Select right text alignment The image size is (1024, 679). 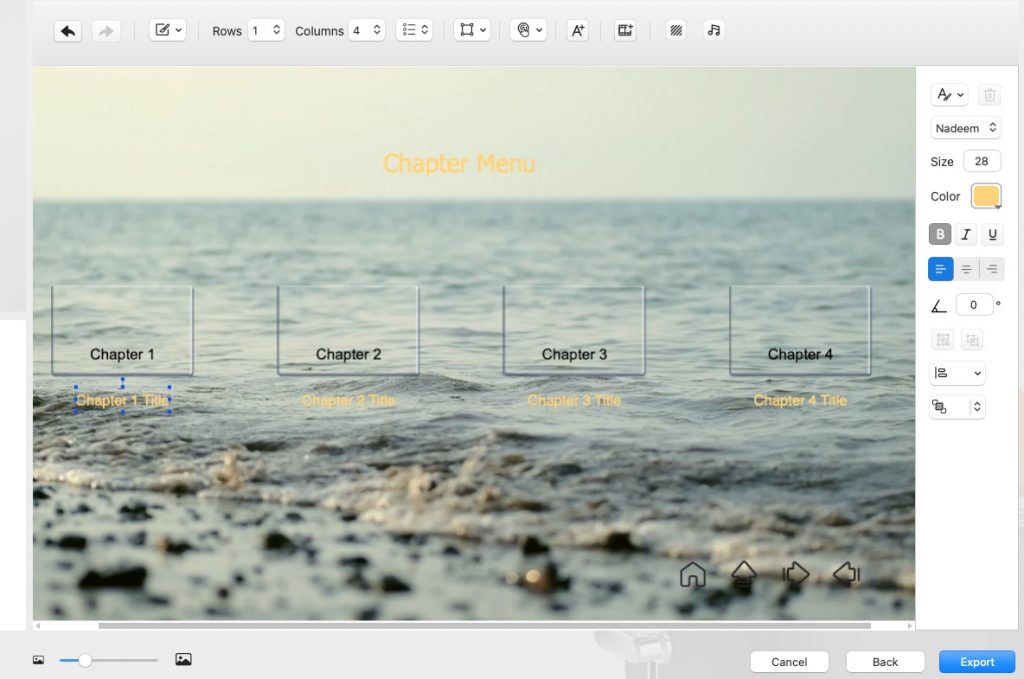[992, 269]
